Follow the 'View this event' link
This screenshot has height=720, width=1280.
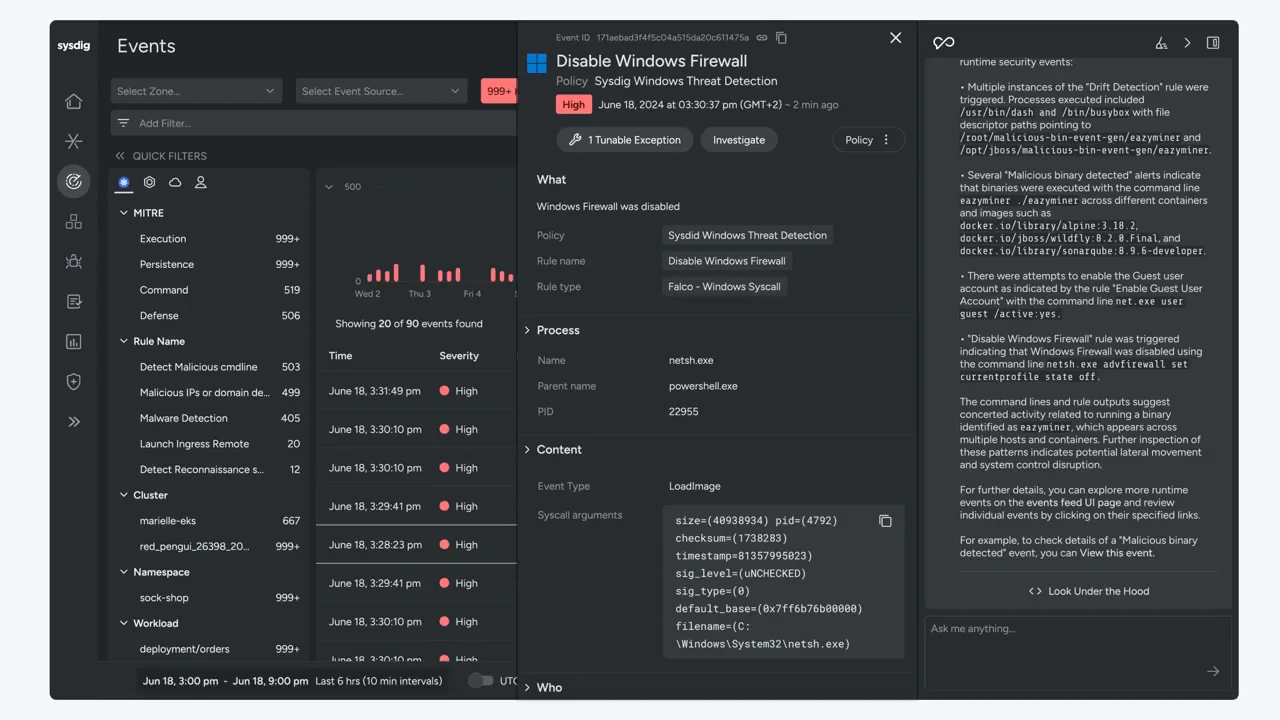[1116, 553]
